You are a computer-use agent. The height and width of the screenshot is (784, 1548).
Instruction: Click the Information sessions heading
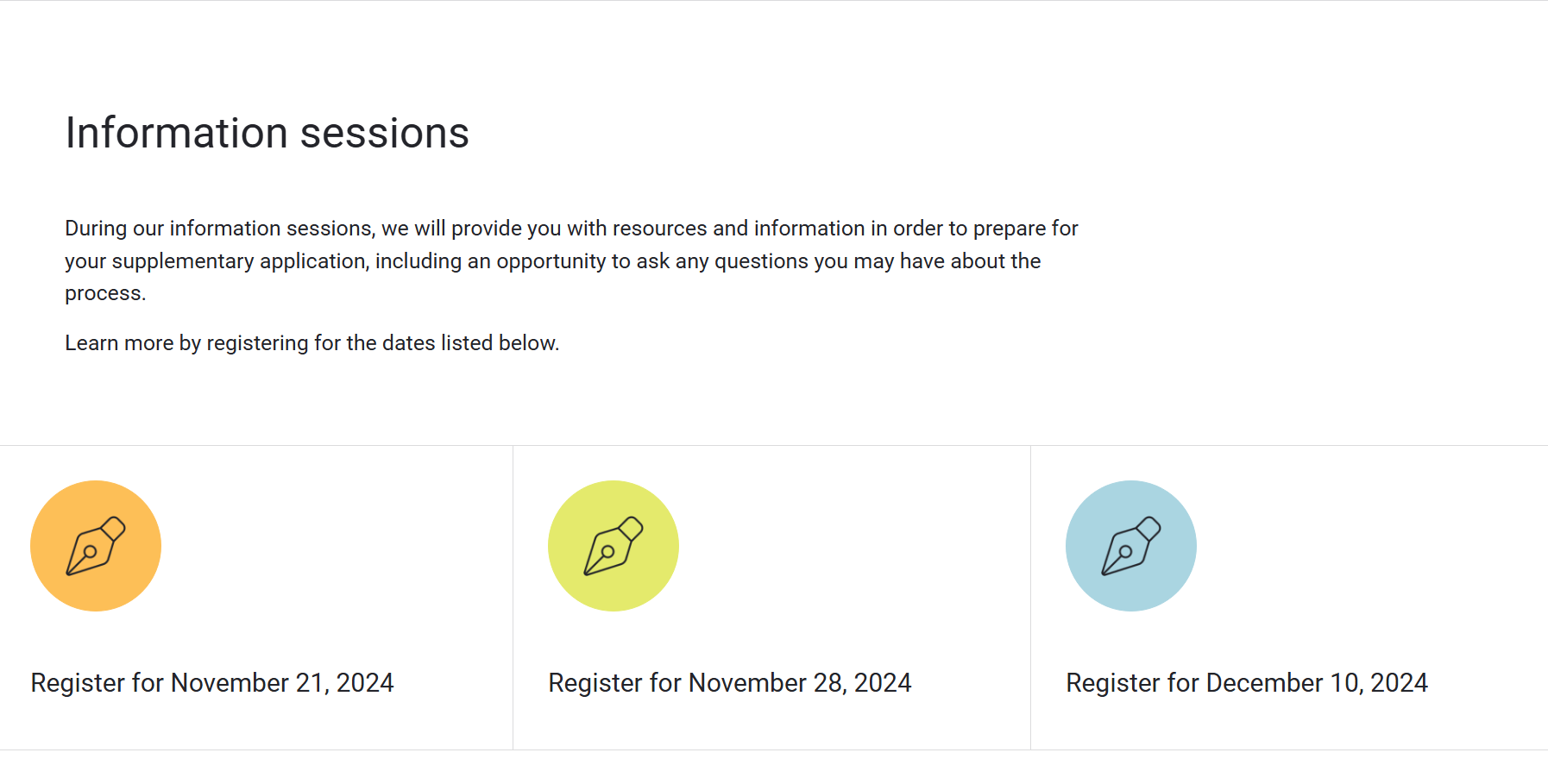pos(267,132)
